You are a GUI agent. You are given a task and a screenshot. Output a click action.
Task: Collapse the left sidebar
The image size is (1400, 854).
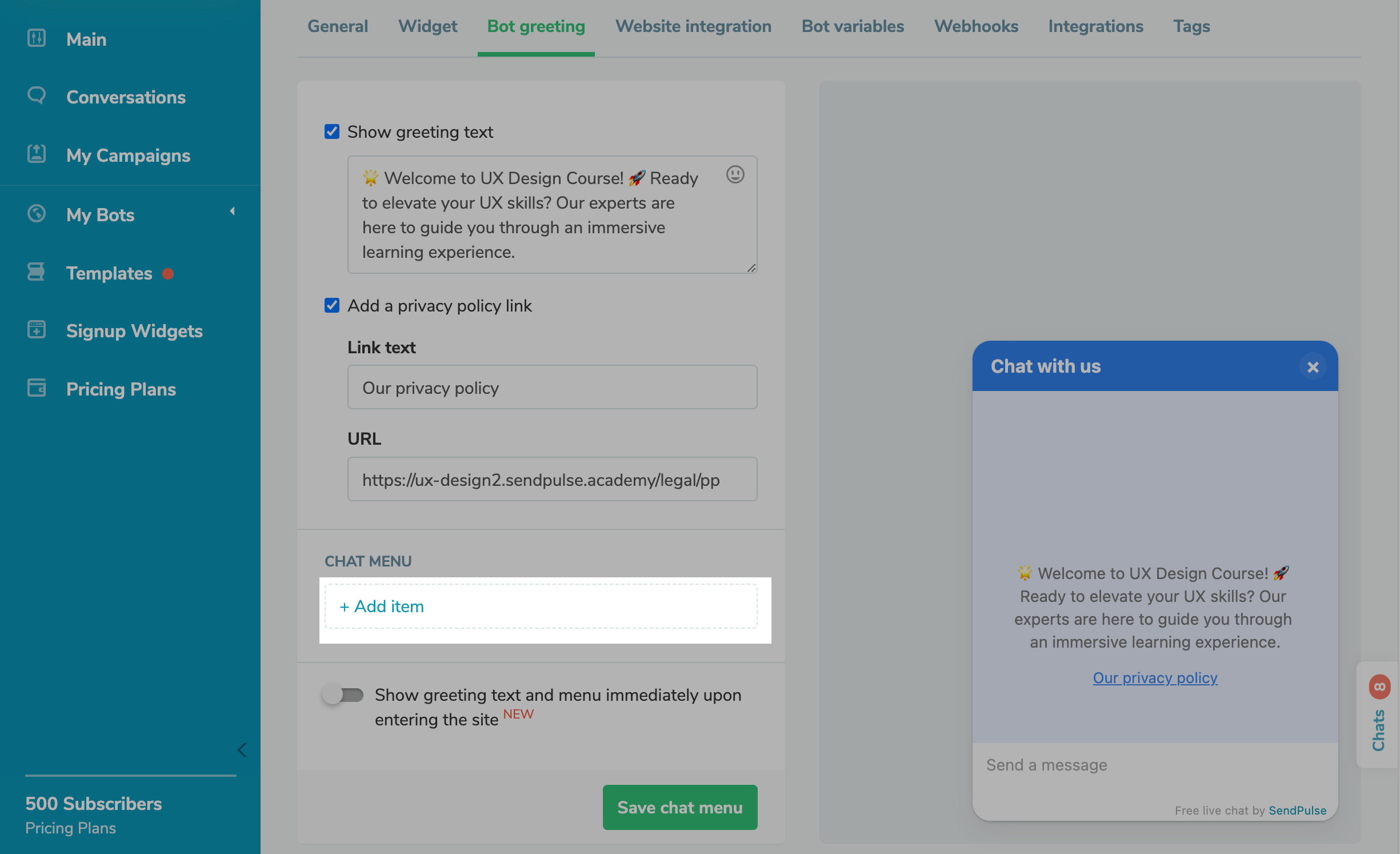[241, 750]
